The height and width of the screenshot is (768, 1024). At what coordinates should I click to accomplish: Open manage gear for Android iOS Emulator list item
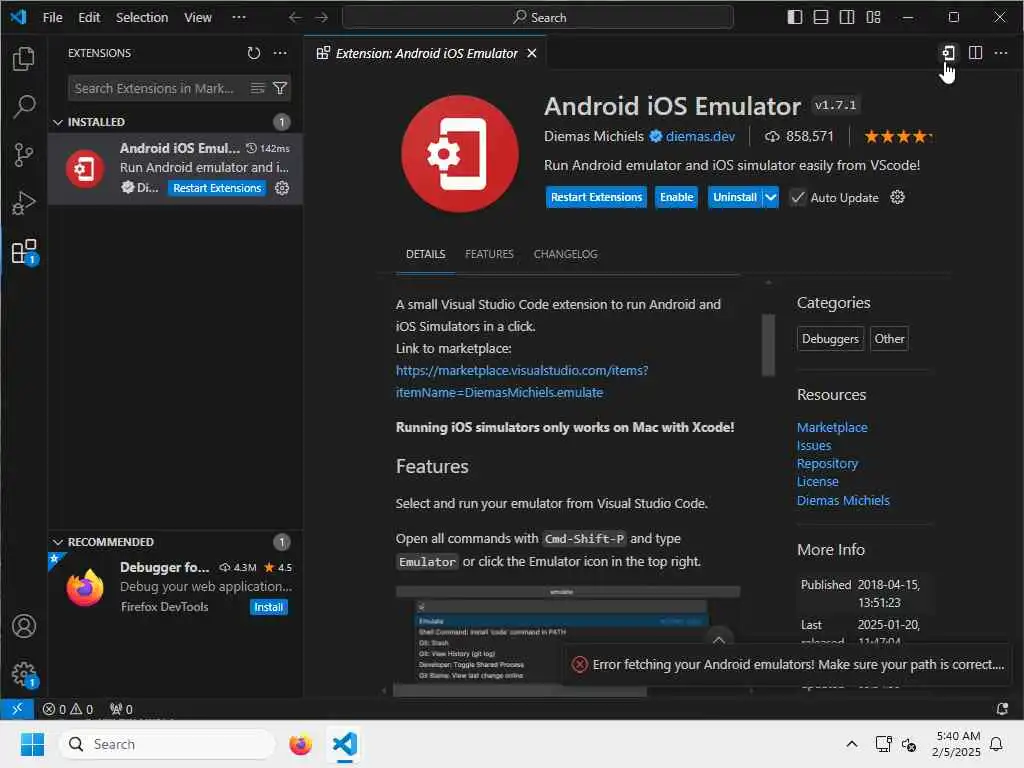[x=282, y=188]
